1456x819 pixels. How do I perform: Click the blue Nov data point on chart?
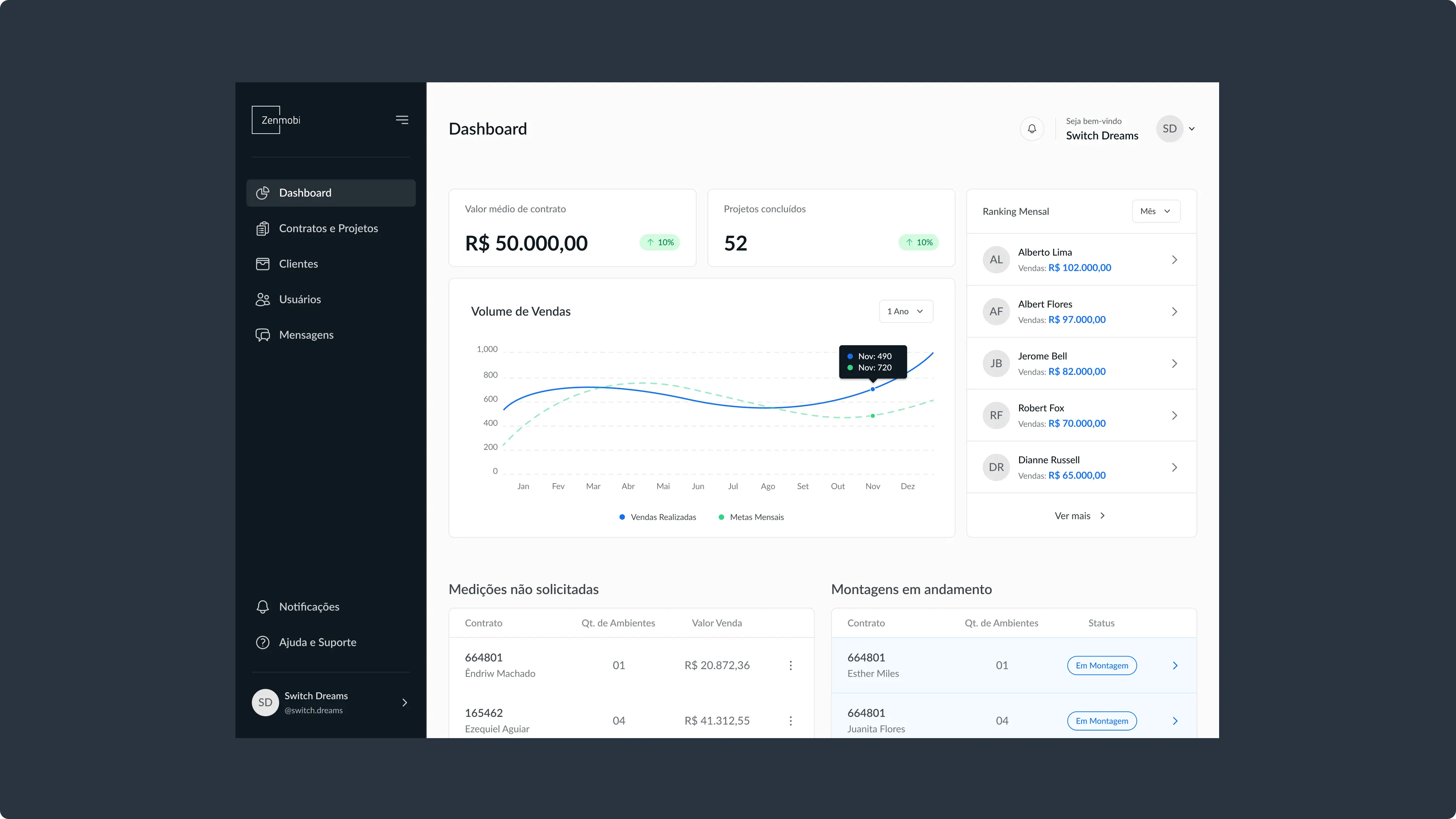(x=873, y=389)
